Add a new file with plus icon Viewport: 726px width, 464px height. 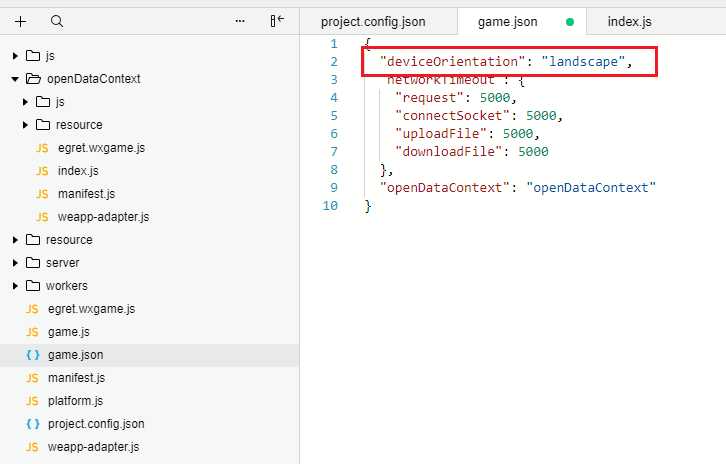coord(20,21)
